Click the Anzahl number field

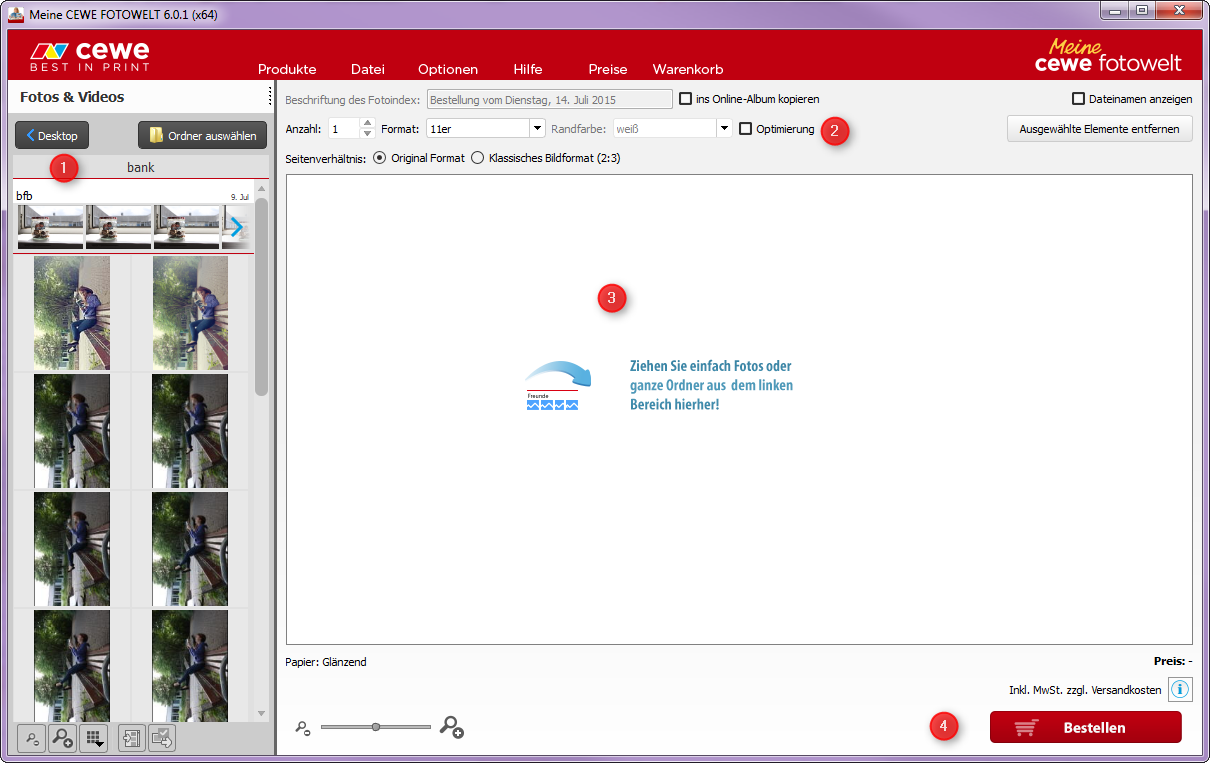(343, 129)
